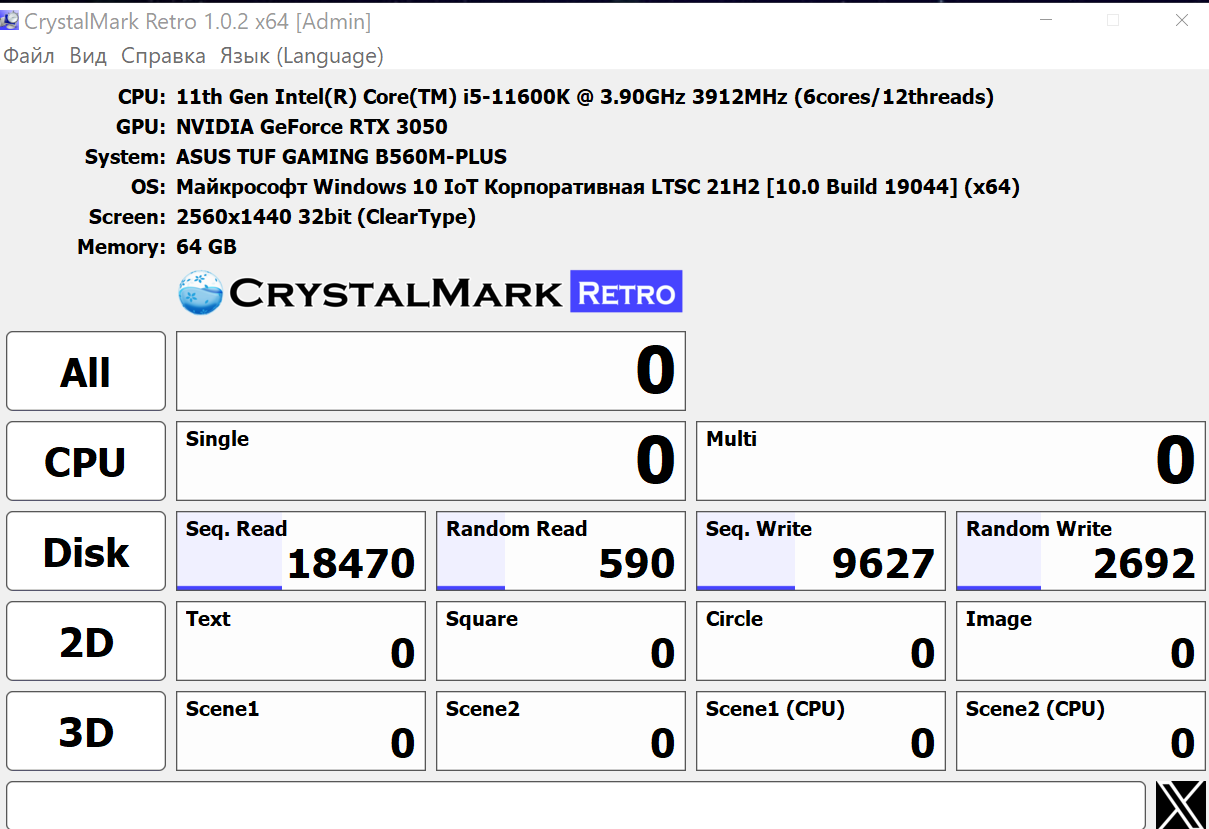Click the 2D Text score box
1209x829 pixels.
click(x=301, y=641)
